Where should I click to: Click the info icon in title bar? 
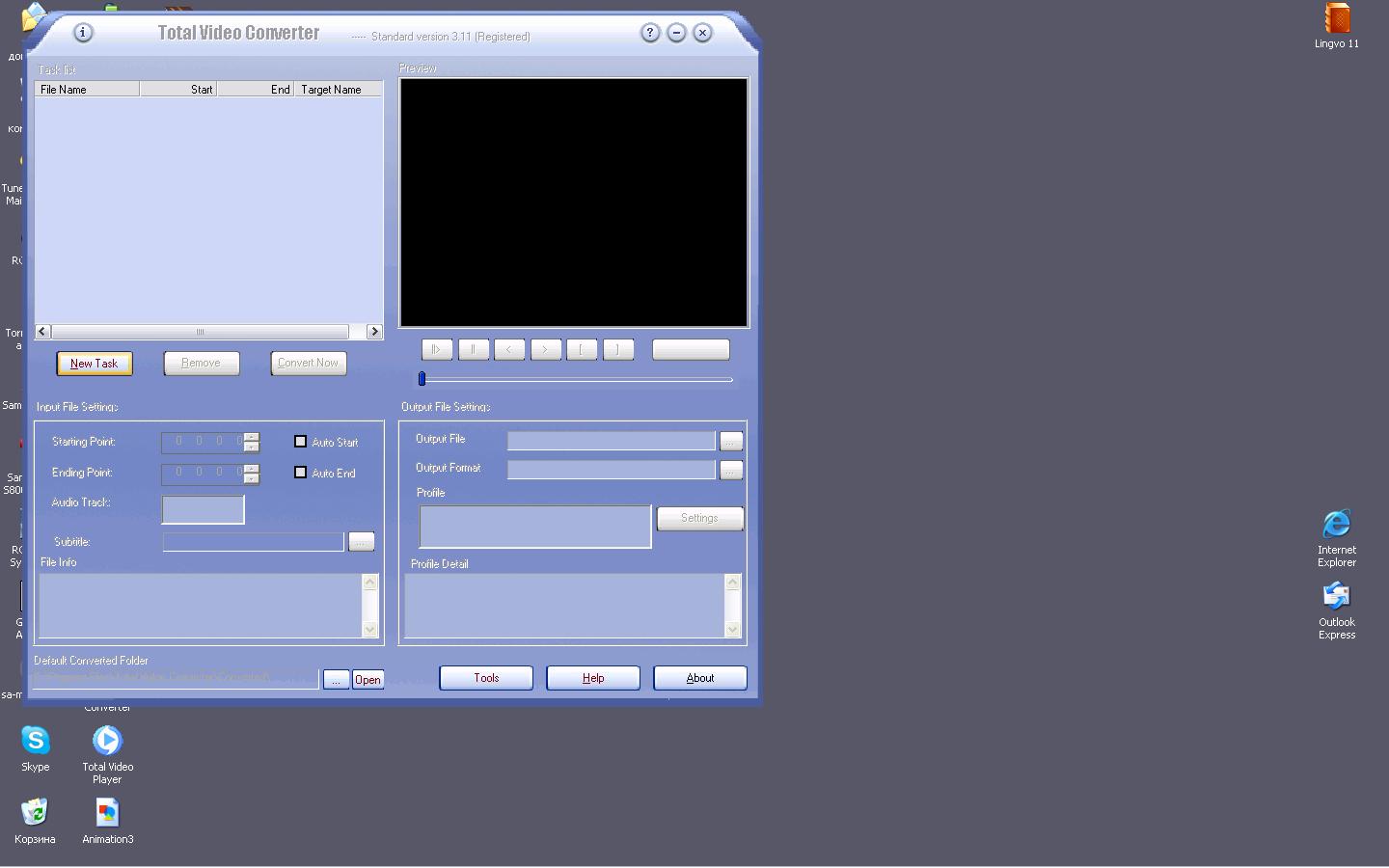[x=83, y=33]
